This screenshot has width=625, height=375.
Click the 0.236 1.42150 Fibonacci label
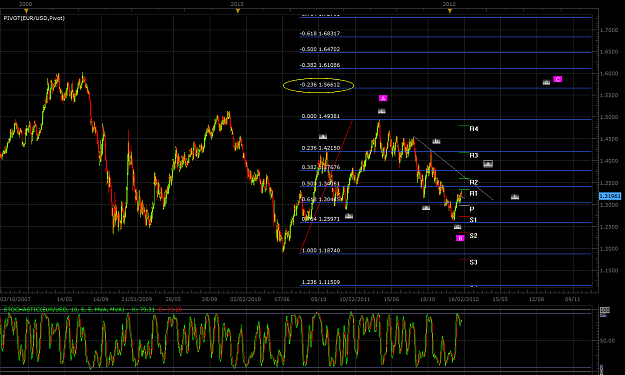pos(321,148)
